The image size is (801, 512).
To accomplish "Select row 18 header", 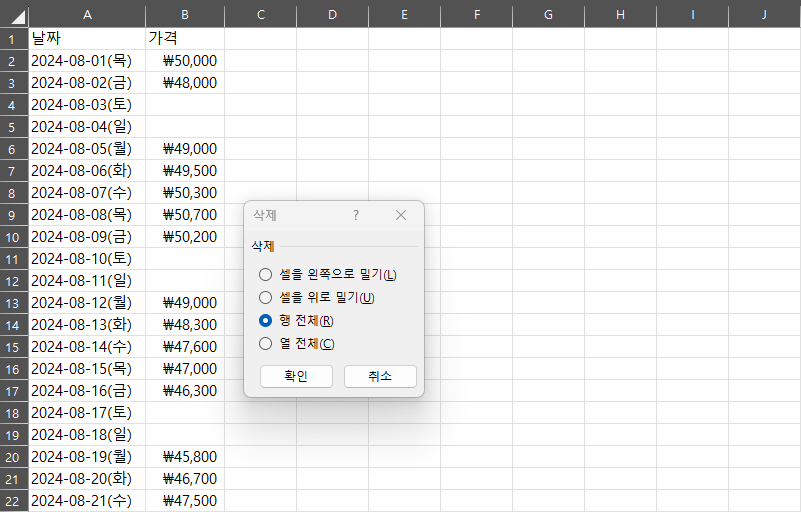I will [14, 412].
